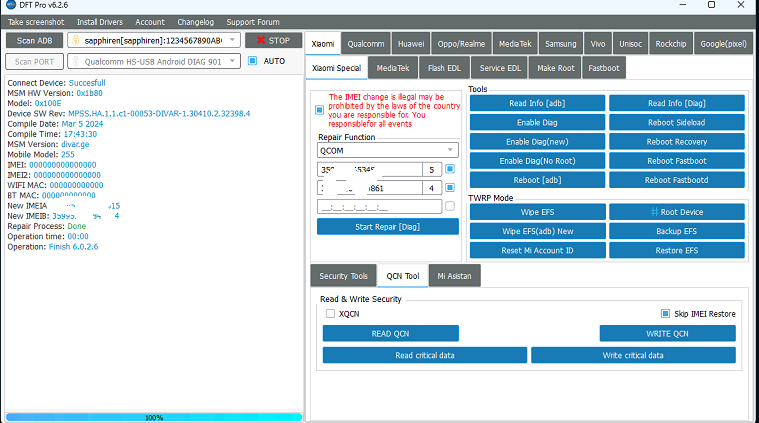The height and width of the screenshot is (423, 759).
Task: Click the Reset Mi Account ID button
Action: pyautogui.click(x=537, y=250)
